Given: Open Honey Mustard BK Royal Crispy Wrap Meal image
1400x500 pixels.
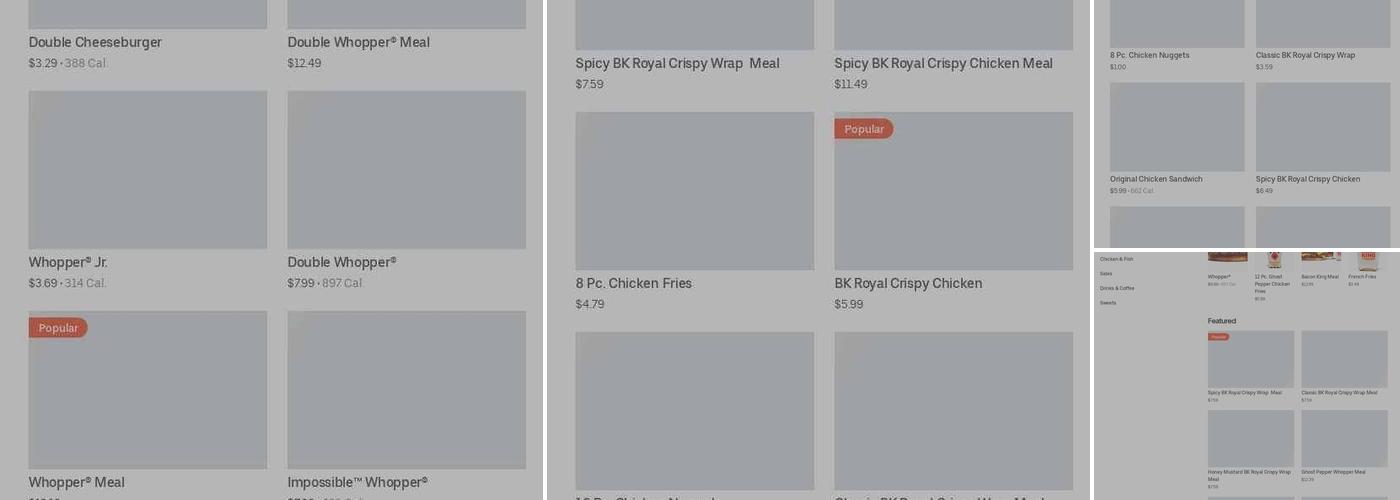Looking at the screenshot, I should (1250, 438).
